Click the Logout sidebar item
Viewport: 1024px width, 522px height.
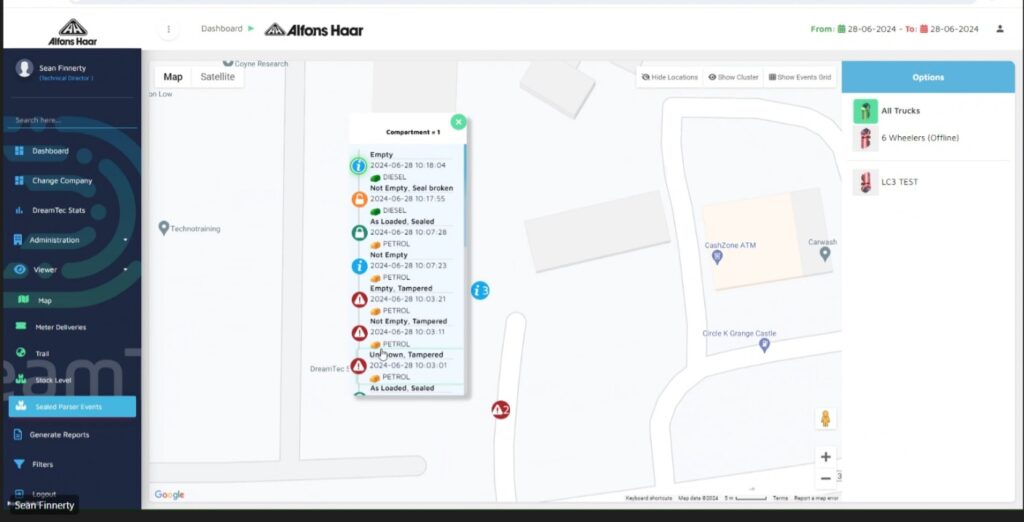click(44, 494)
